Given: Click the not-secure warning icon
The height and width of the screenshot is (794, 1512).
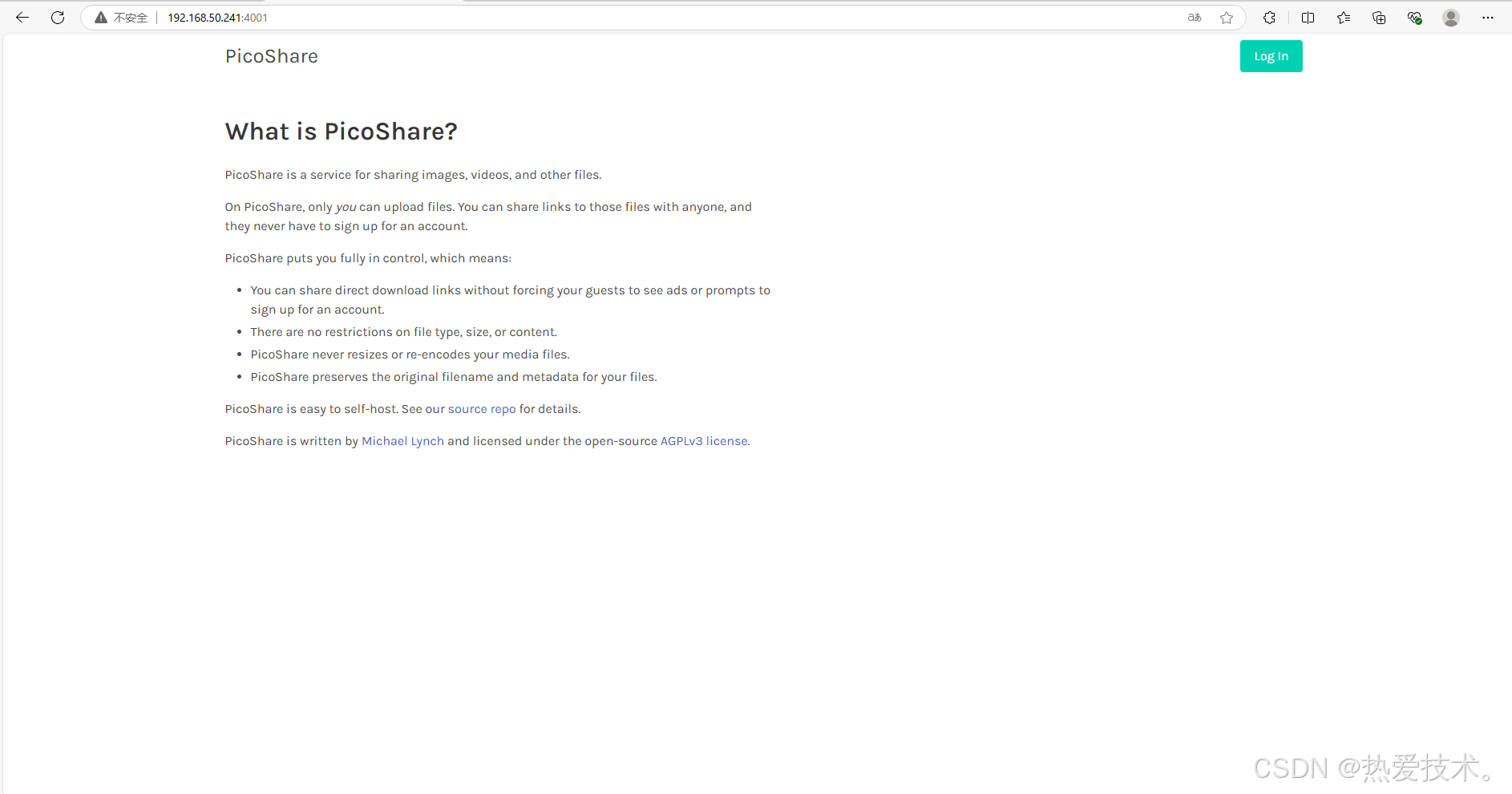Looking at the screenshot, I should click(x=101, y=18).
